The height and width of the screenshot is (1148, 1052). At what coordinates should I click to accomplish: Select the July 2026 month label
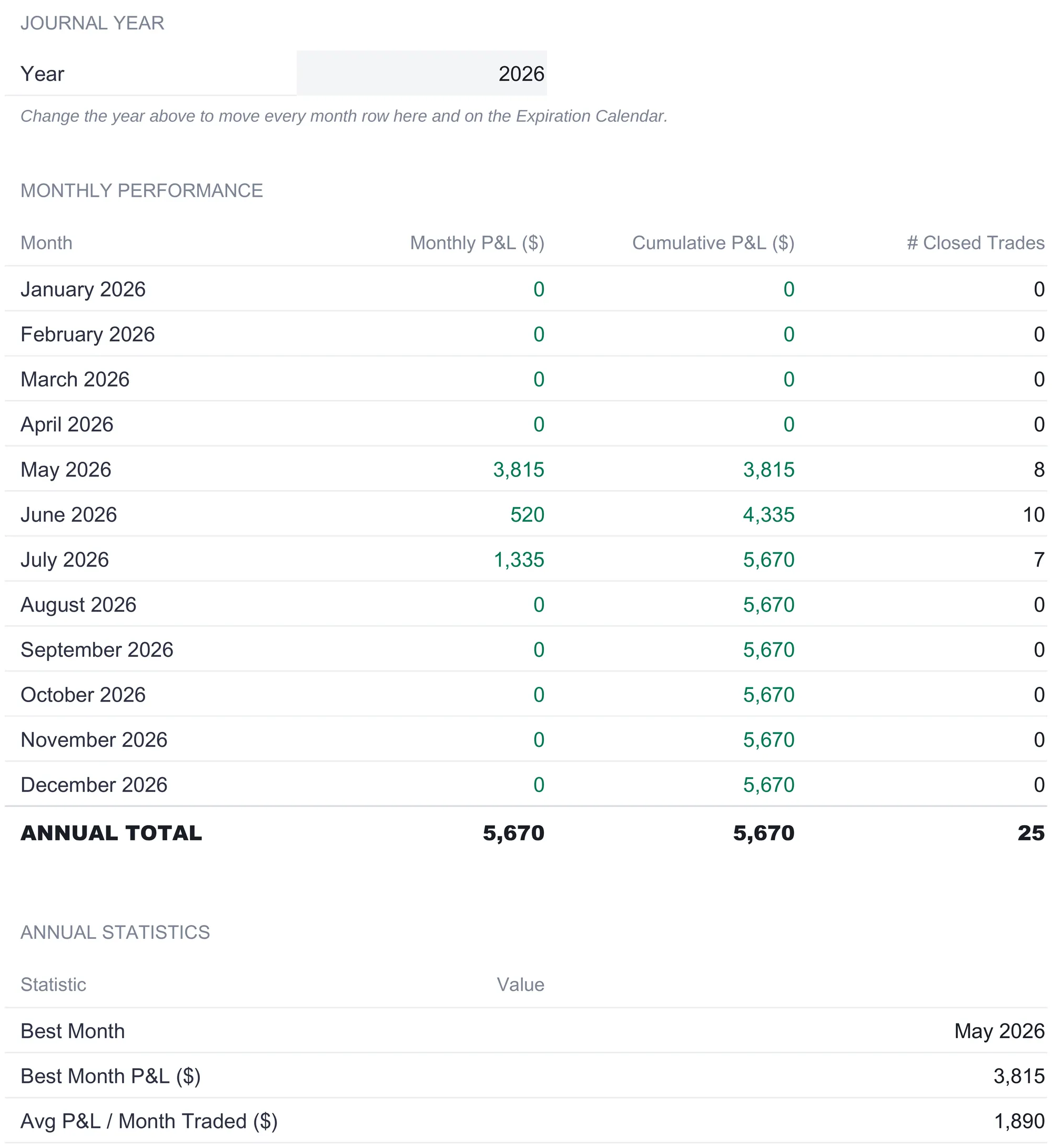click(x=65, y=560)
